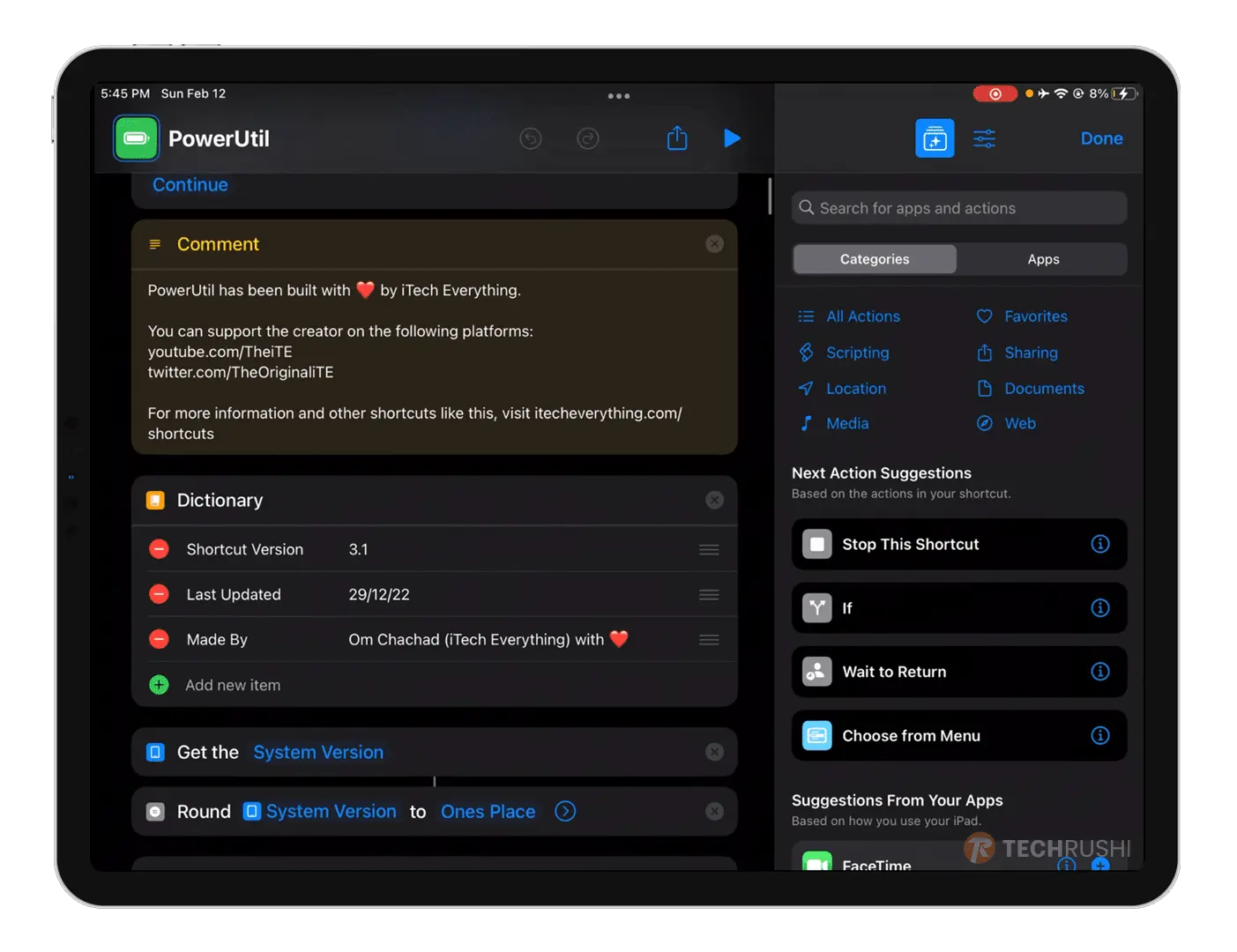The image size is (1237, 952).
Task: Open Web category
Action: (1006, 424)
